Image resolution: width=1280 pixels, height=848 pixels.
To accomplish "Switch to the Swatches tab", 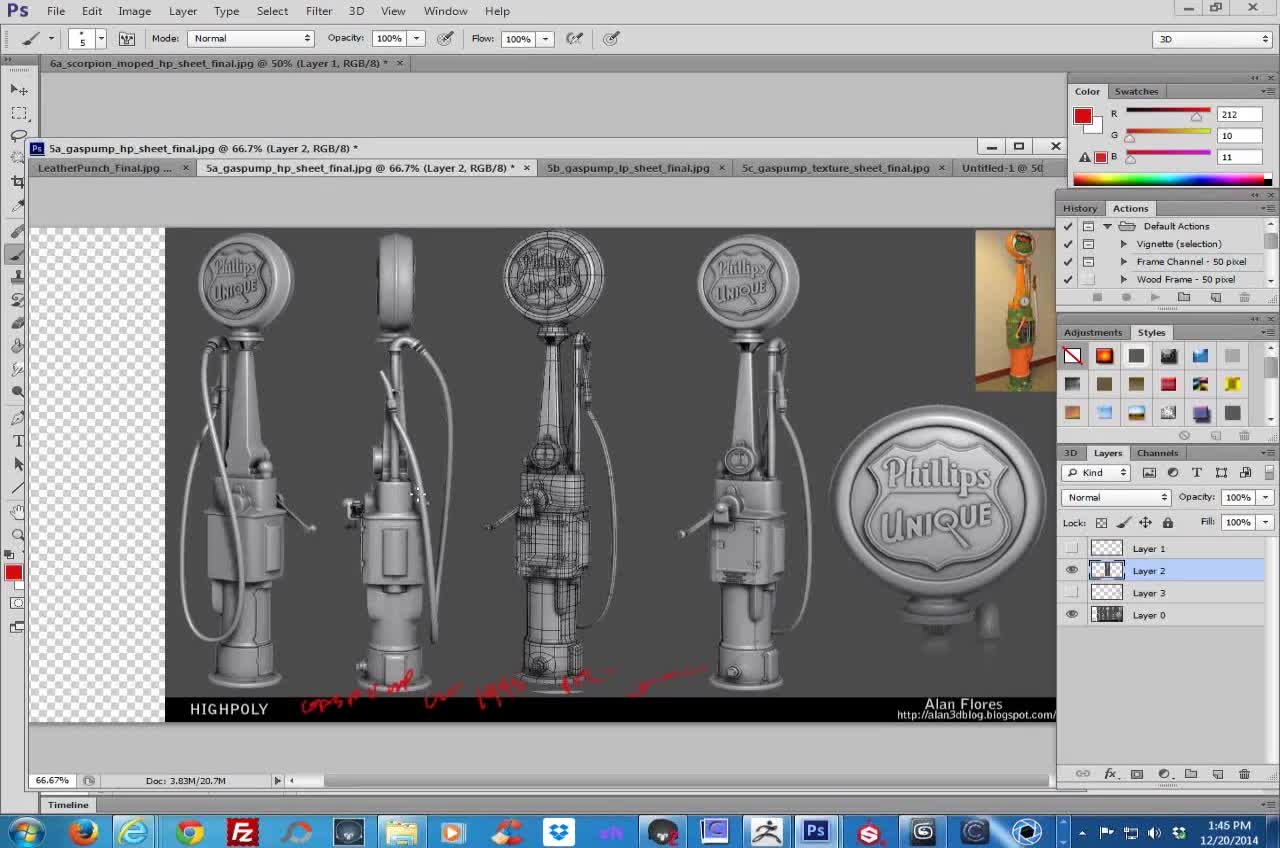I will [1136, 91].
